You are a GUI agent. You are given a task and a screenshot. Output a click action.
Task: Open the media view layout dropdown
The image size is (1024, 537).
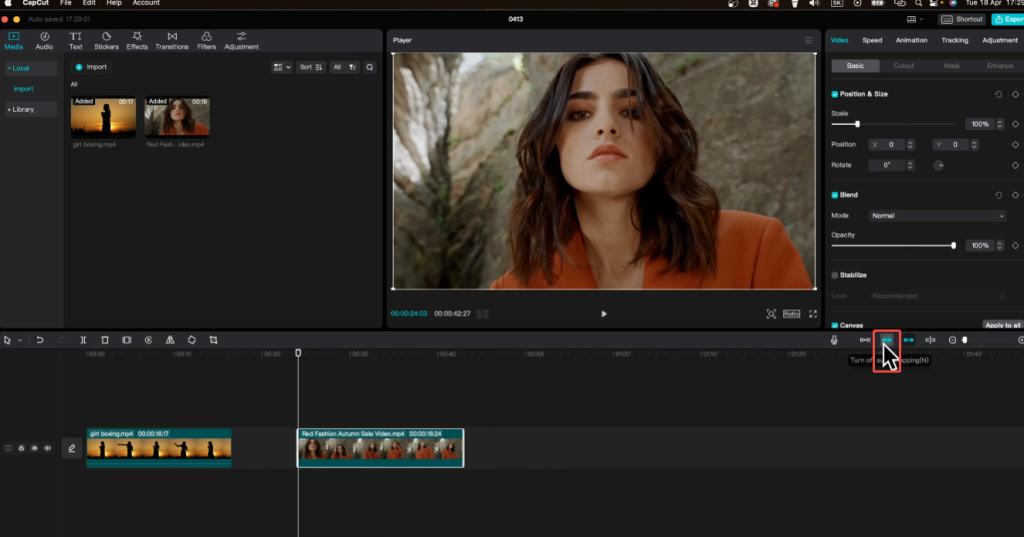pyautogui.click(x=281, y=67)
